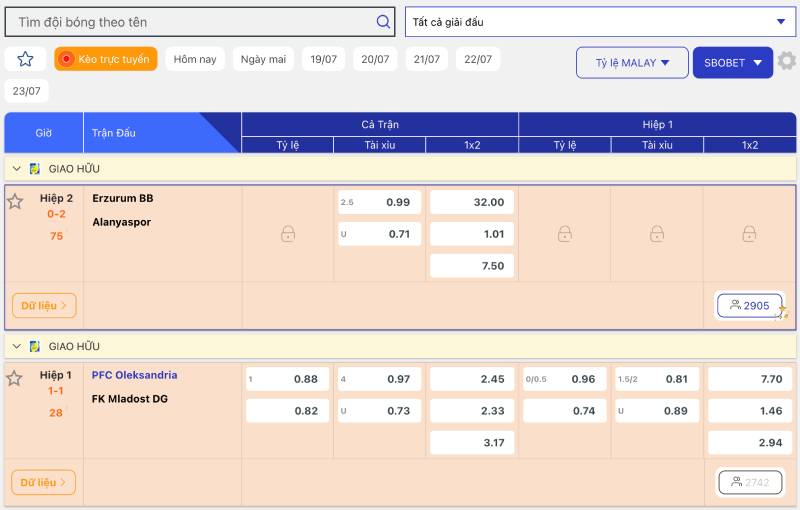Viewport: 800px width, 510px height.
Task: Click the locked first-half 1x2 icon
Action: 749,234
